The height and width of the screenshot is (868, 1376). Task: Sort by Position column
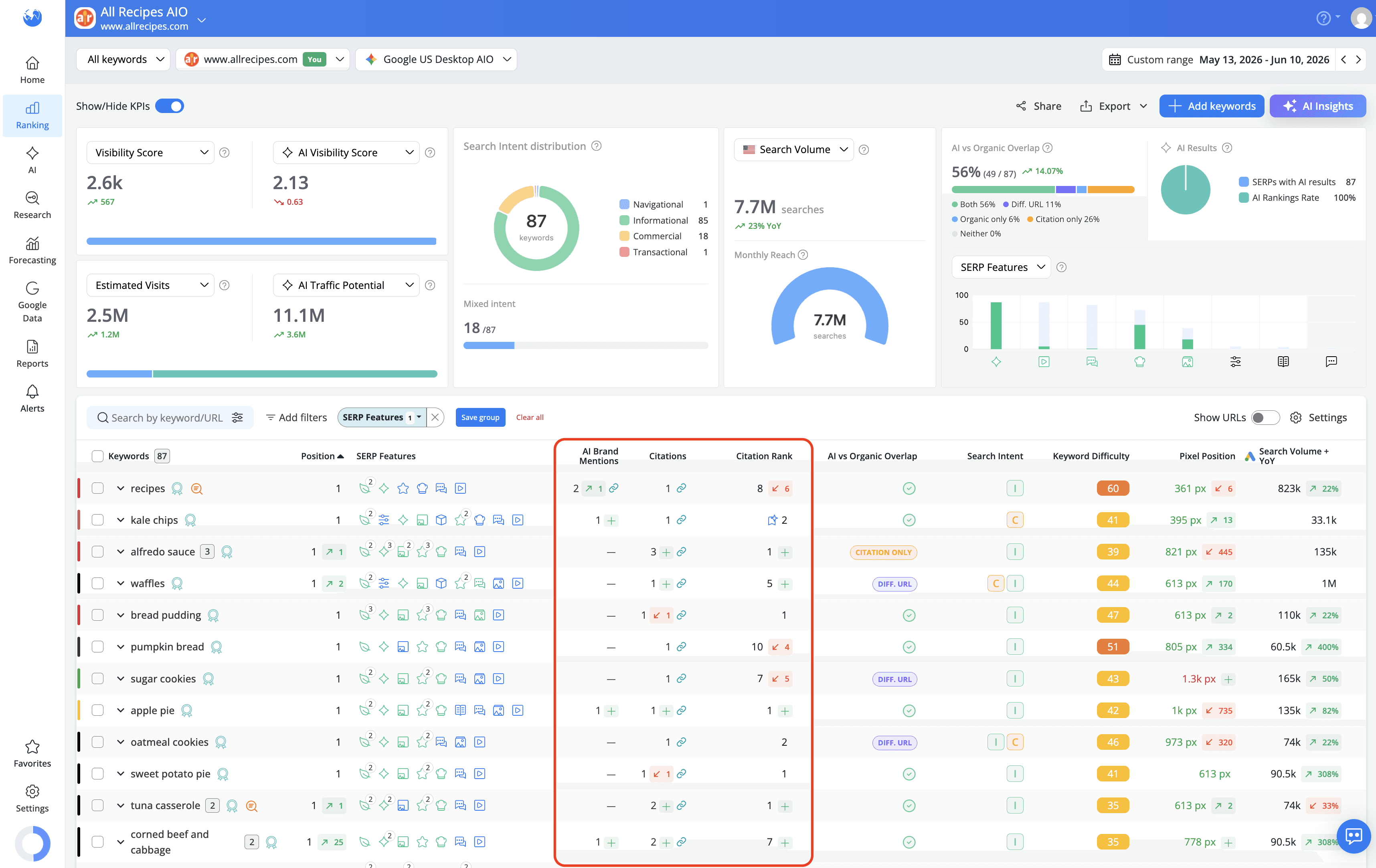tap(322, 456)
